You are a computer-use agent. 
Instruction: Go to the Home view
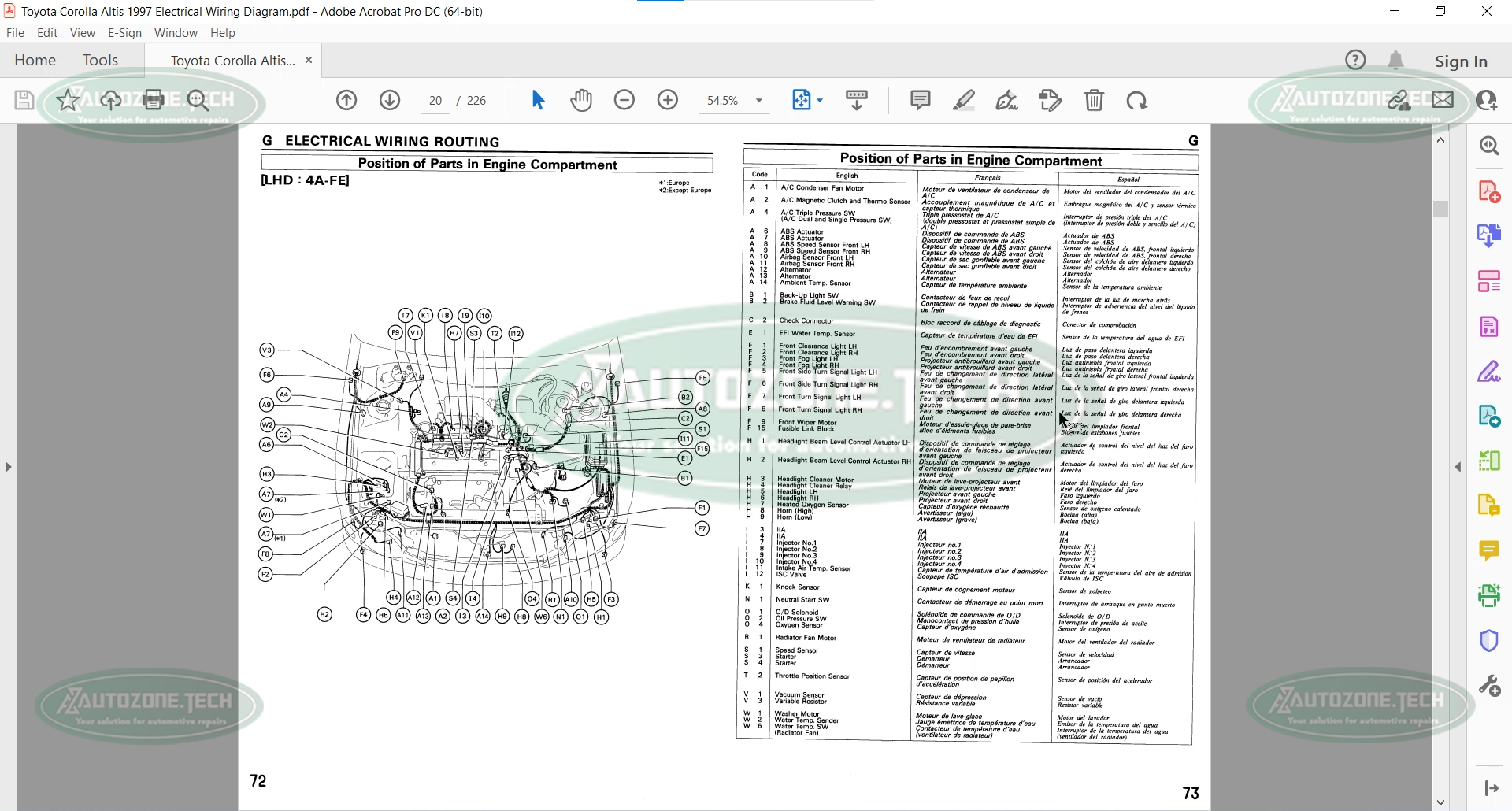coord(35,61)
